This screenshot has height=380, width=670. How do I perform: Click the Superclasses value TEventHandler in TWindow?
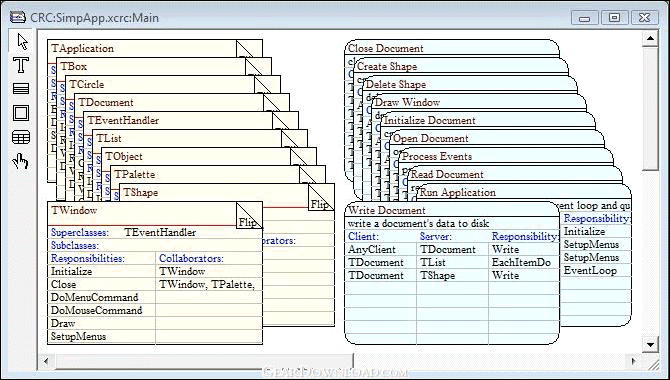point(160,233)
